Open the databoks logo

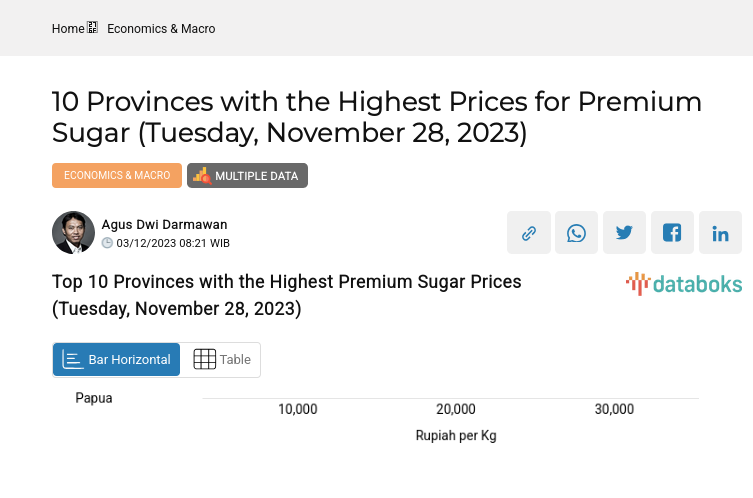(x=684, y=284)
